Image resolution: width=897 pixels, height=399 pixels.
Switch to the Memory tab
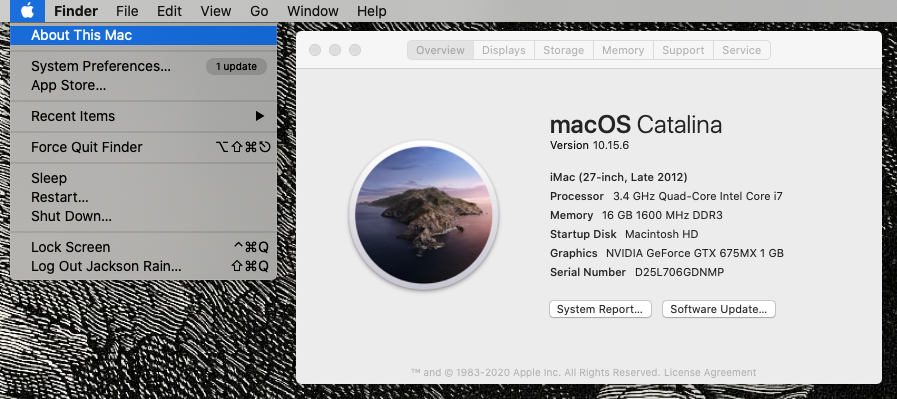click(623, 50)
